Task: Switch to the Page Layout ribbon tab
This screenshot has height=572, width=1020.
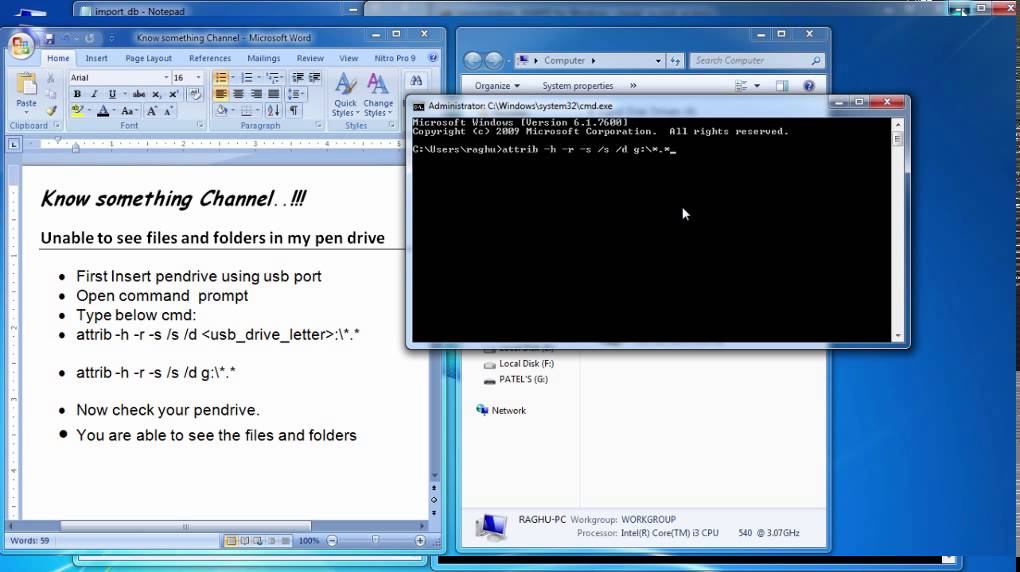Action: click(148, 58)
